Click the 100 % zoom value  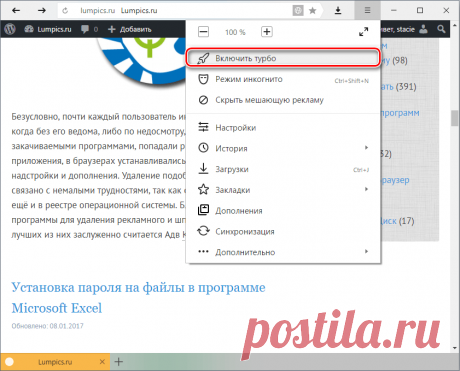click(235, 32)
